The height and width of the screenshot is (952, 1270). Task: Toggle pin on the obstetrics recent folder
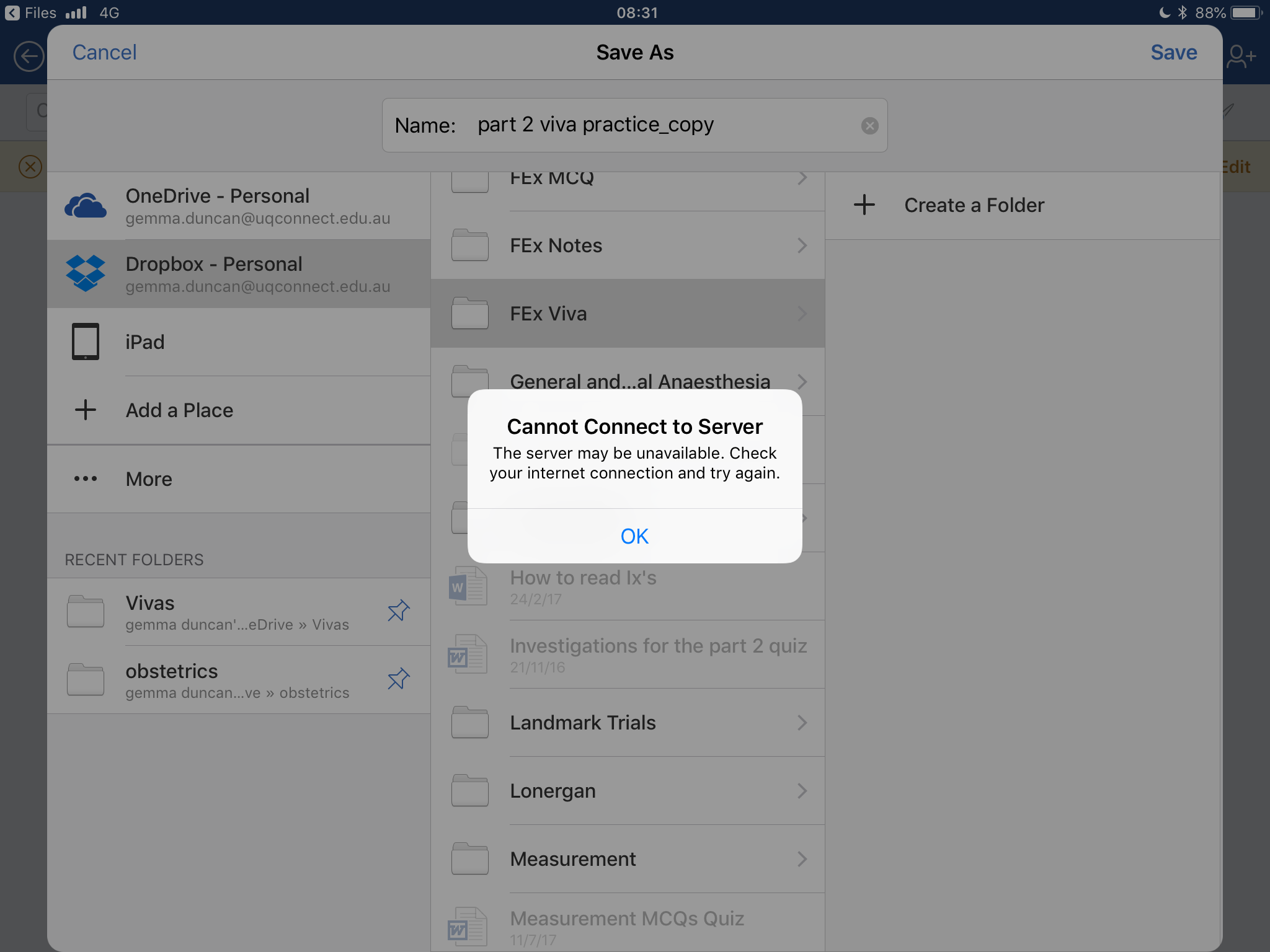click(x=398, y=679)
